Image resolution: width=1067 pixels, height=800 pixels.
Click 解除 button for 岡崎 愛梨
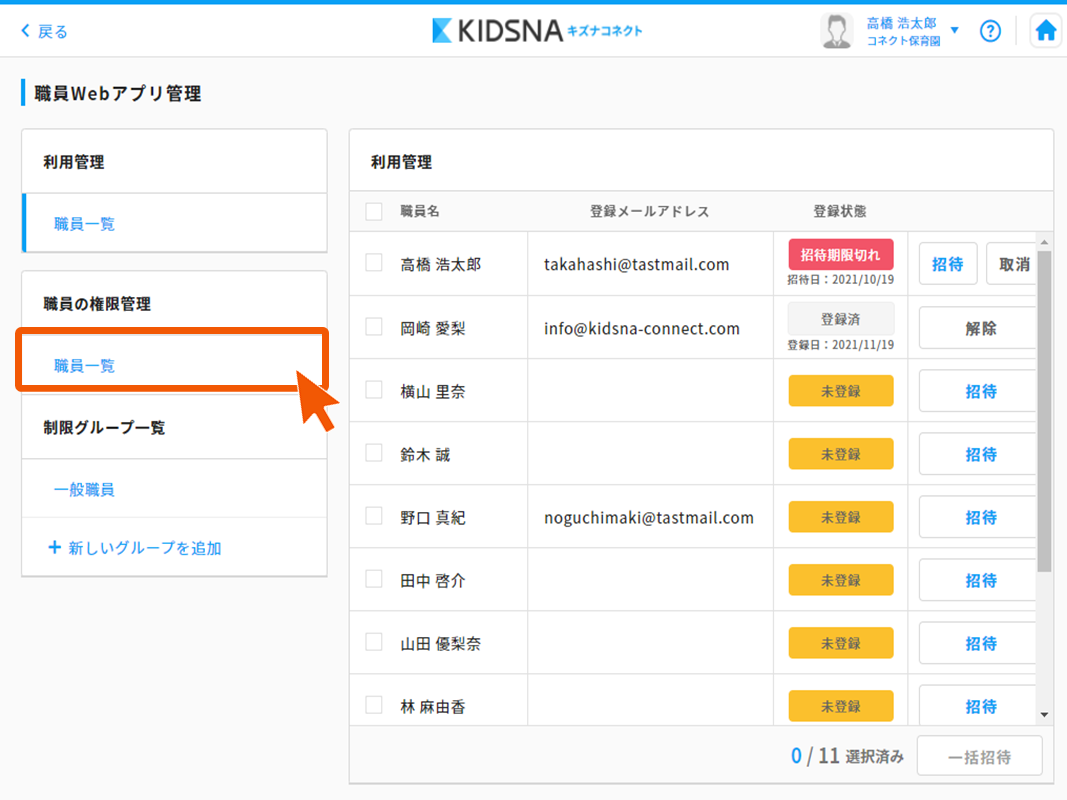coord(980,328)
